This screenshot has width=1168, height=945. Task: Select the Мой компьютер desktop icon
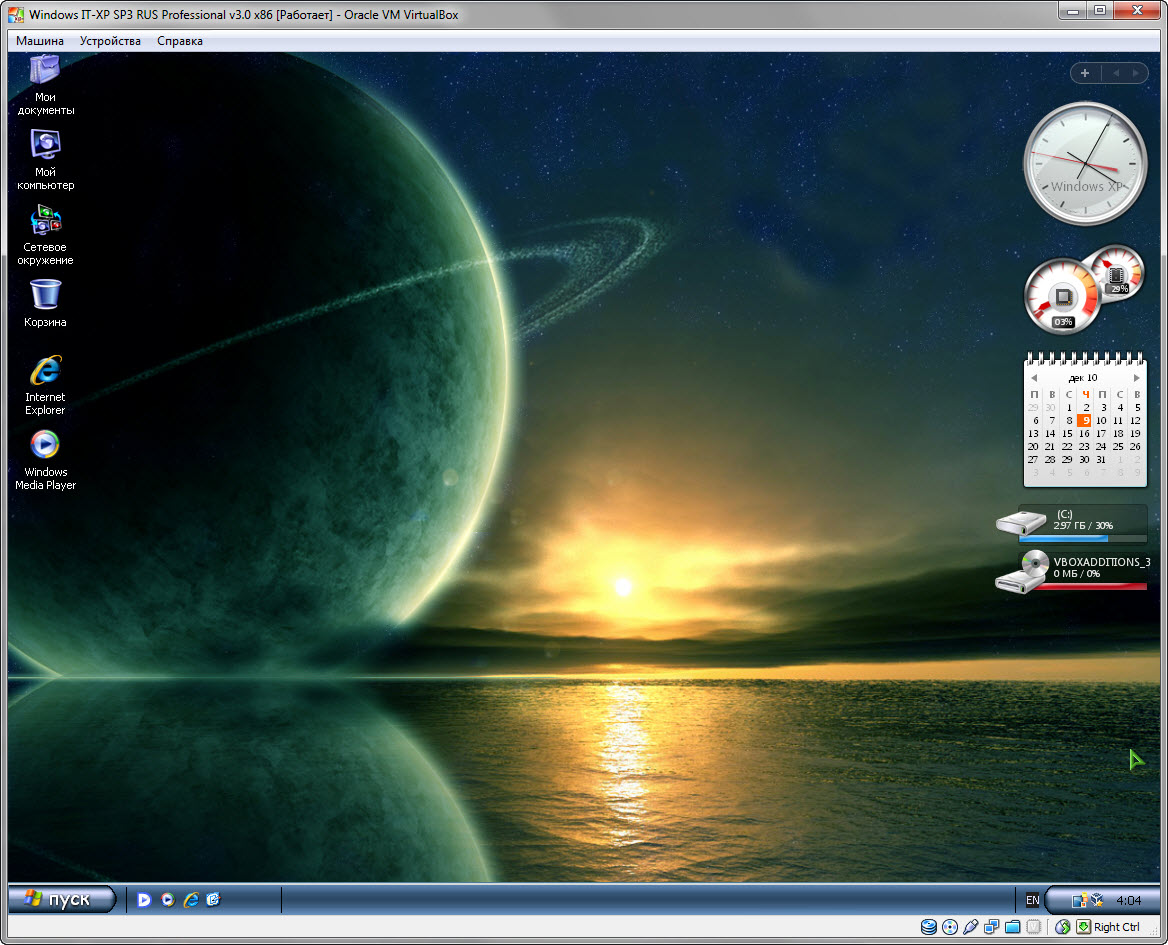(45, 159)
